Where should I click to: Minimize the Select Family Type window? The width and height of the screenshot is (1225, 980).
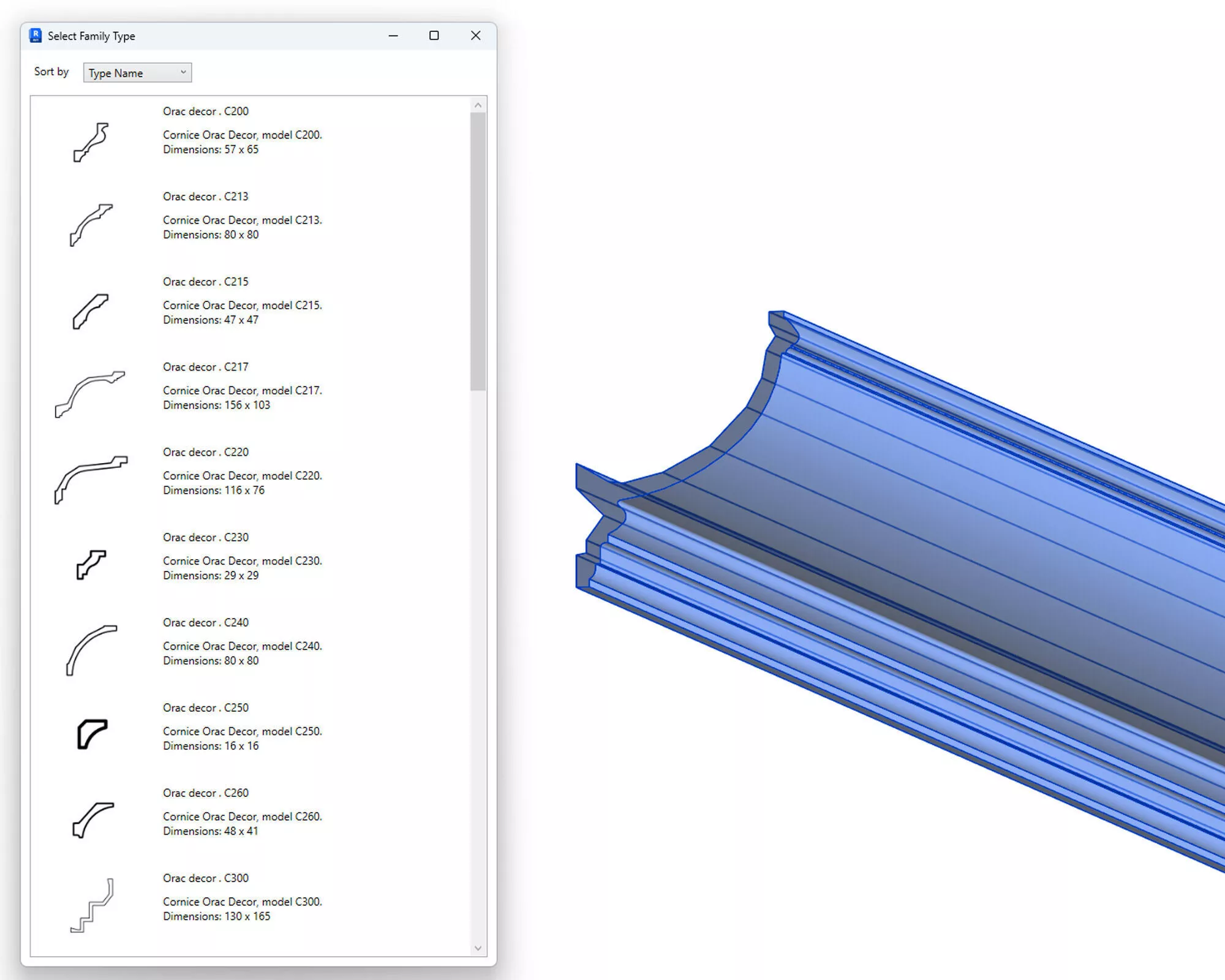pyautogui.click(x=393, y=36)
